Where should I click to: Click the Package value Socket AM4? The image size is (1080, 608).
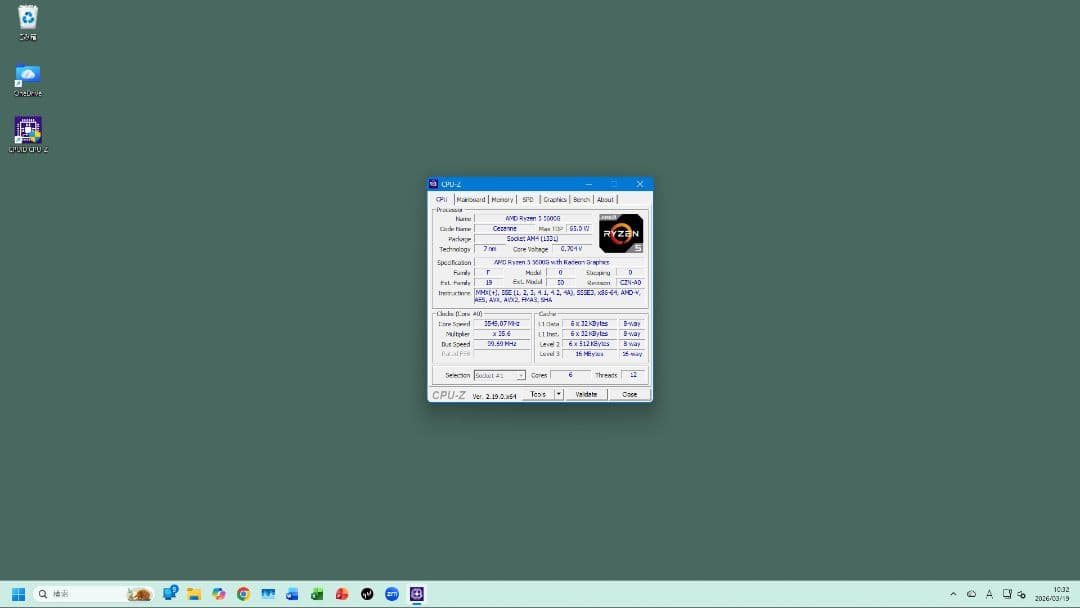(x=532, y=239)
